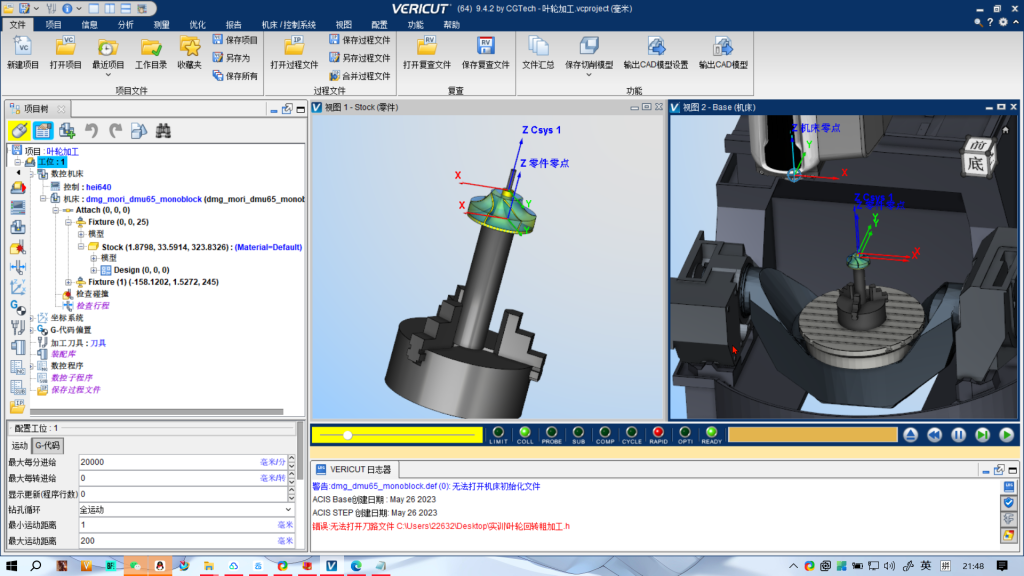1024x576 pixels.
Task: Collapse the Fixture (0, 0, 25) node
Action: click(x=69, y=222)
